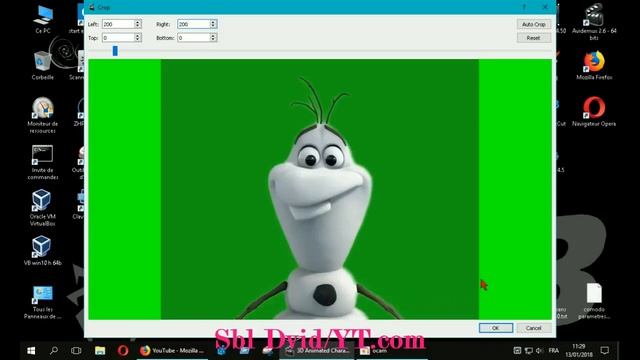Click the Top crop value field

pyautogui.click(x=118, y=38)
